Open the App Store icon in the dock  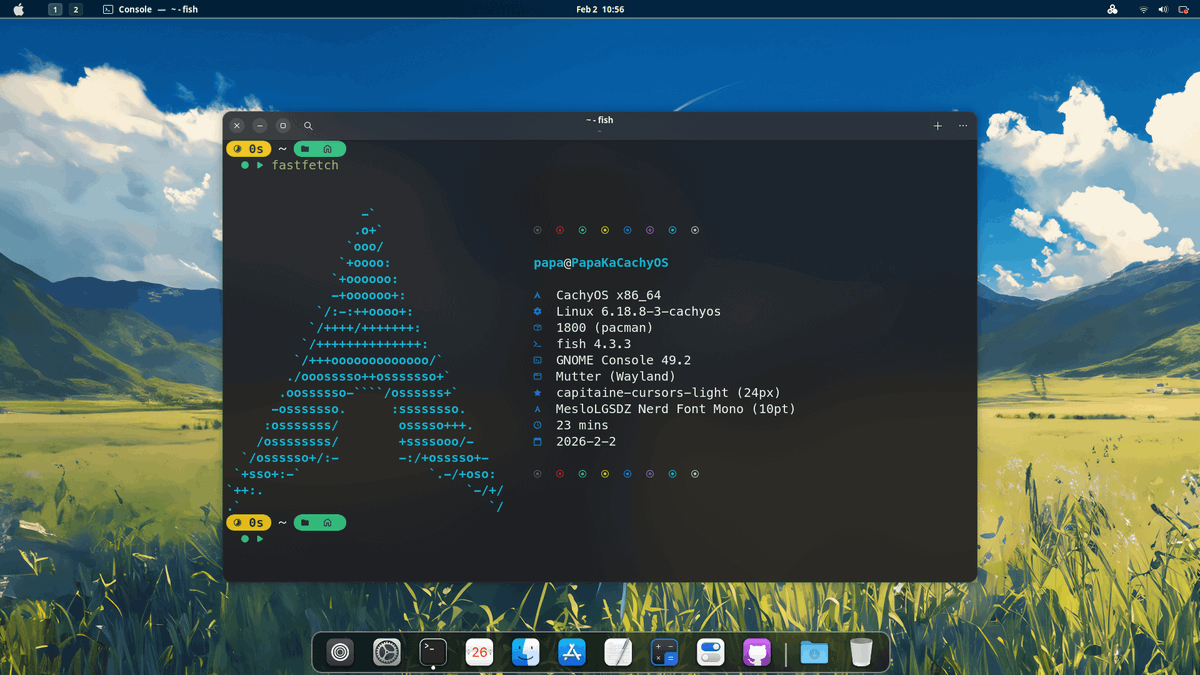[572, 653]
